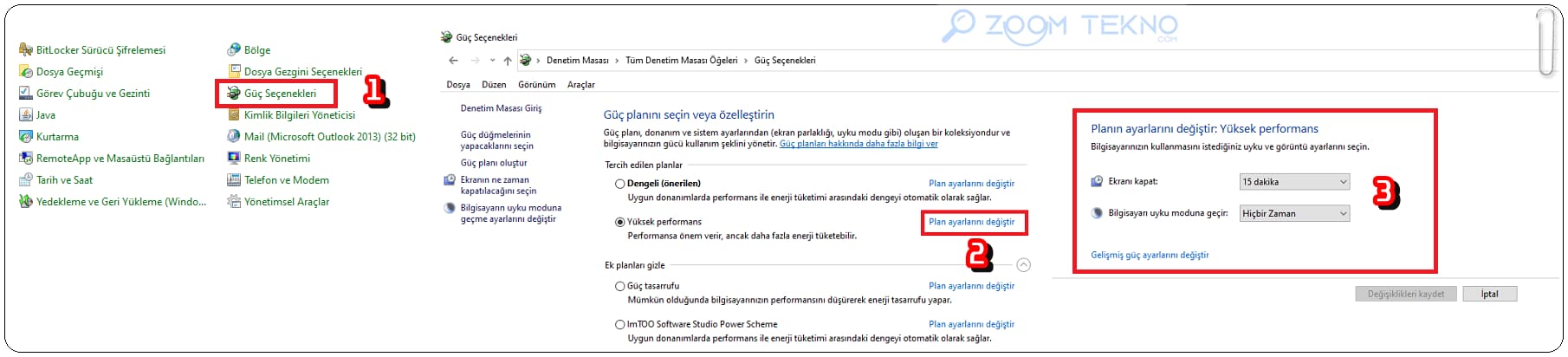Screen dimensions: 1568x357
Task: Open the Java control panel icon
Action: 26,114
